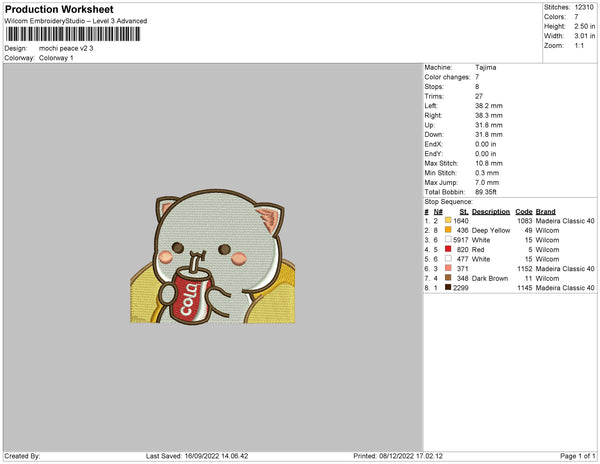Click the Min Stitch value 0.3 mm
The image size is (600, 464).
487,173
